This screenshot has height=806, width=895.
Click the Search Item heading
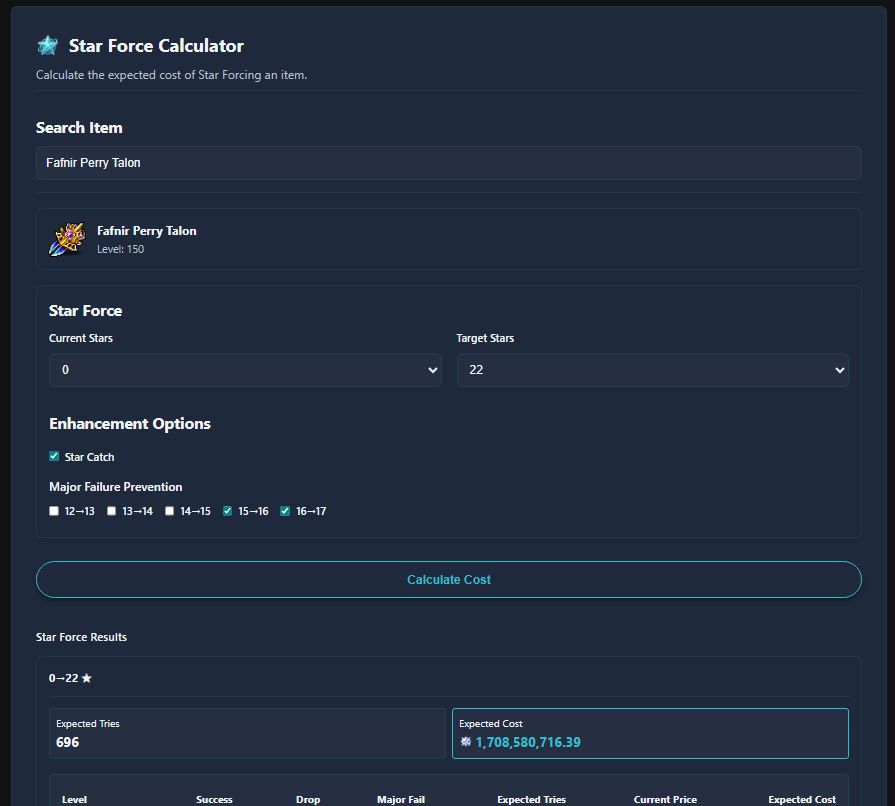click(79, 127)
